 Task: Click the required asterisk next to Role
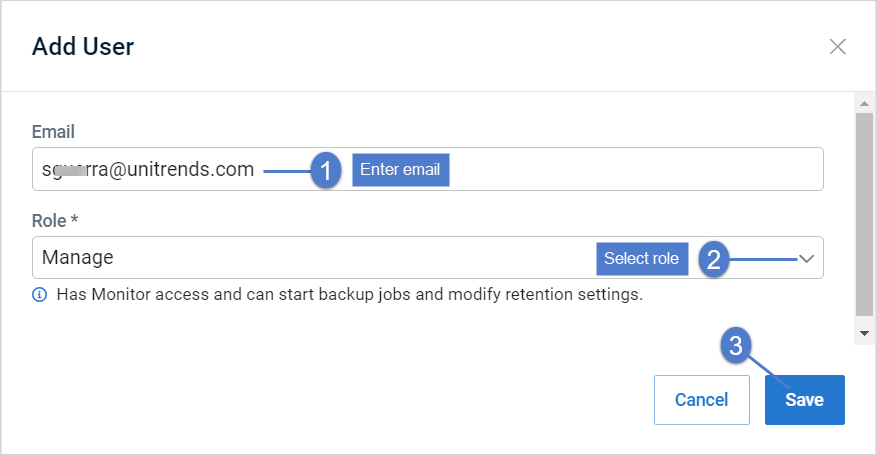pyautogui.click(x=74, y=219)
